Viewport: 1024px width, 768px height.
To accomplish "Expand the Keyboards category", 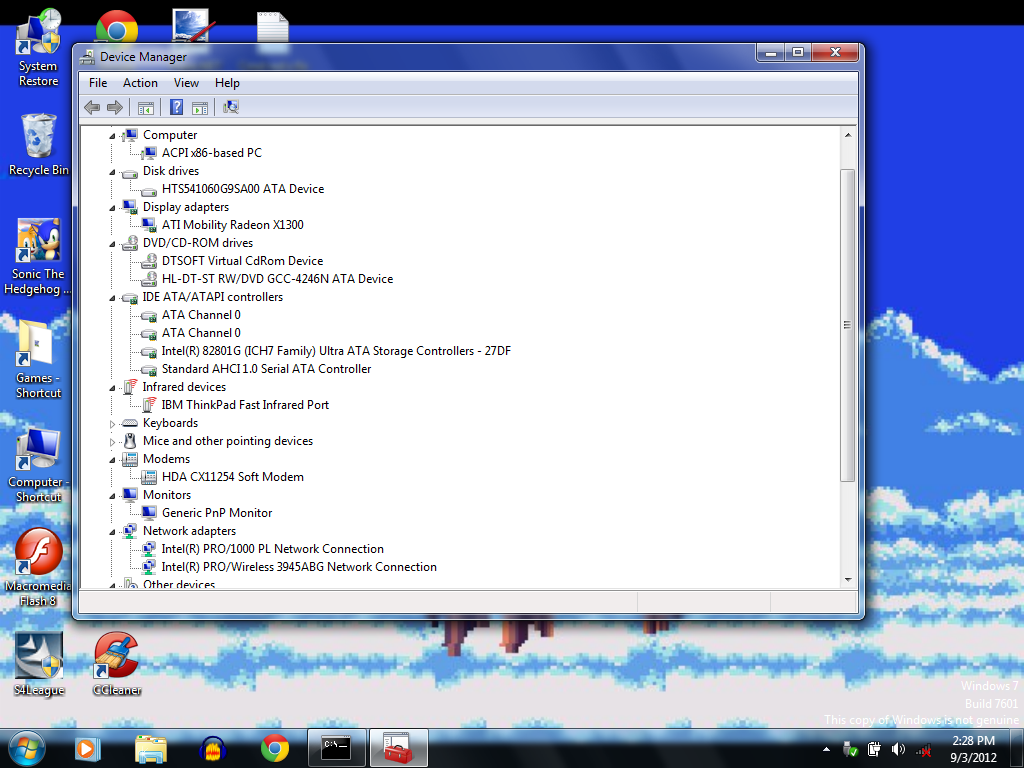I will (x=113, y=422).
